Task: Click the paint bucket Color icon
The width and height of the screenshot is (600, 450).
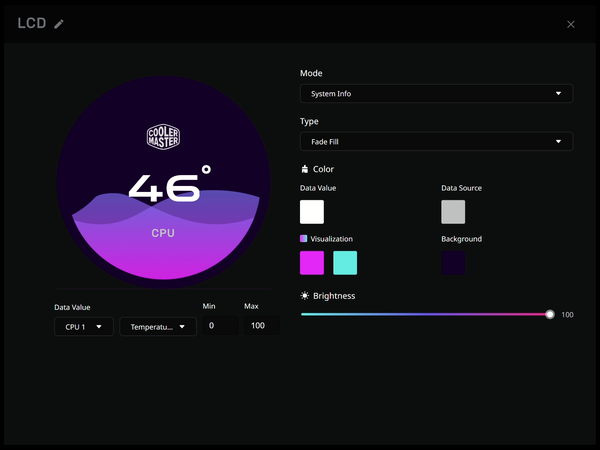Action: coord(305,169)
